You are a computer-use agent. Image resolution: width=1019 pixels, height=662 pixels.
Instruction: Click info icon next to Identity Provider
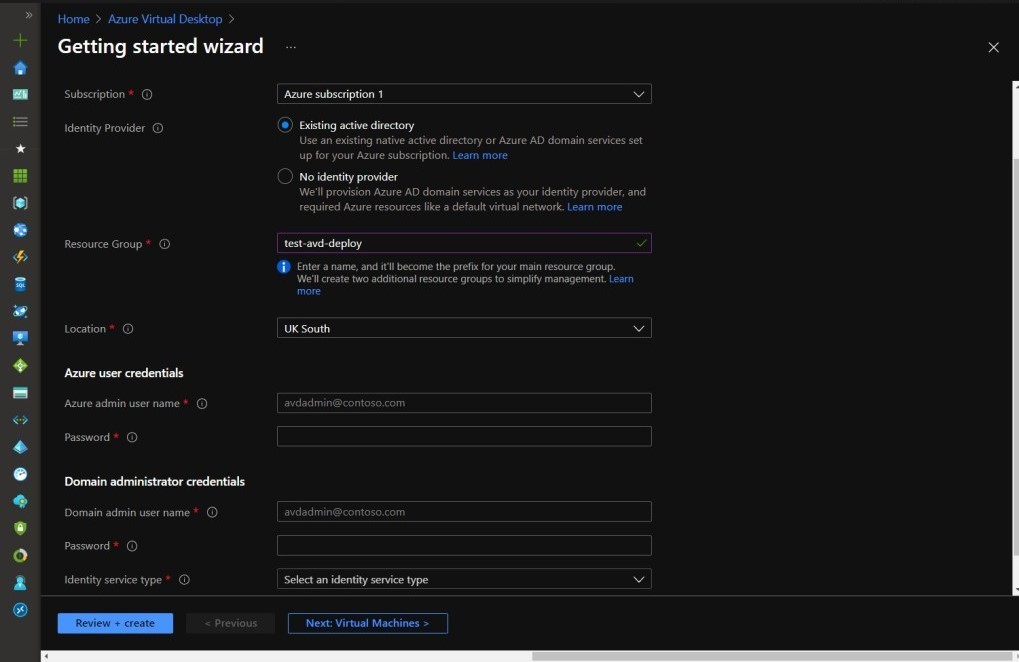point(158,128)
